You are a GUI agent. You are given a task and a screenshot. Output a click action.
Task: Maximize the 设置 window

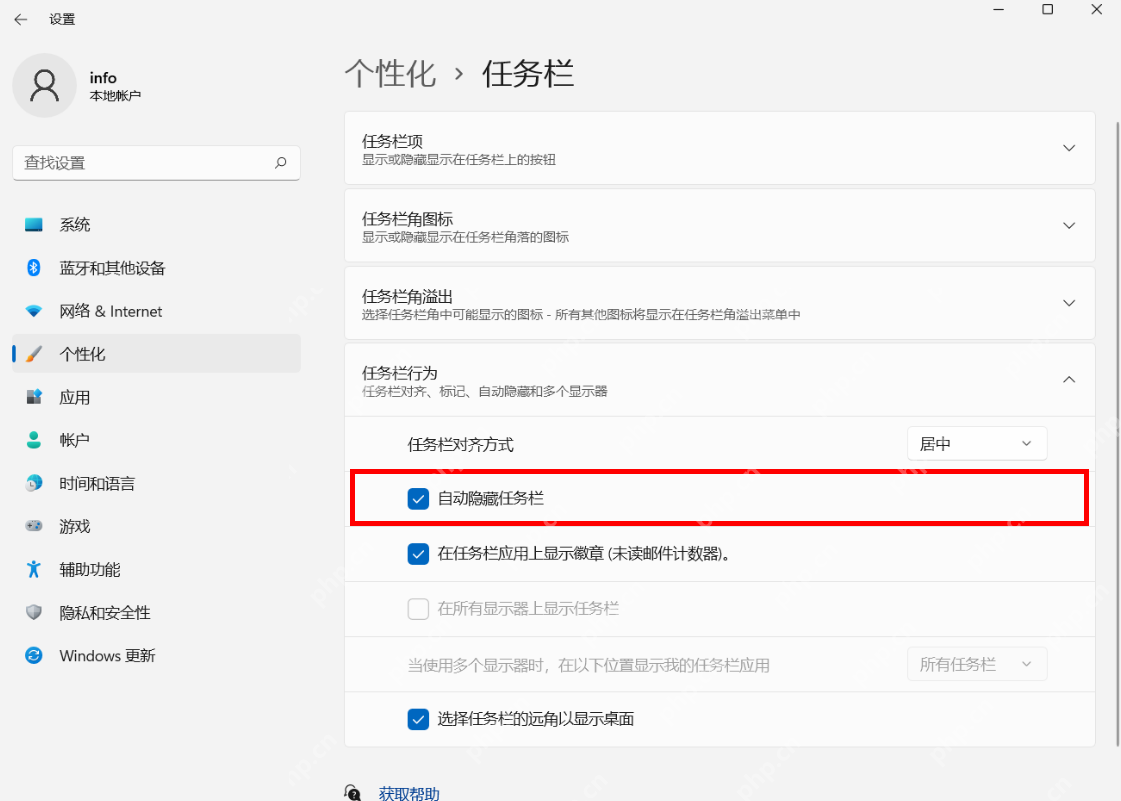1047,9
